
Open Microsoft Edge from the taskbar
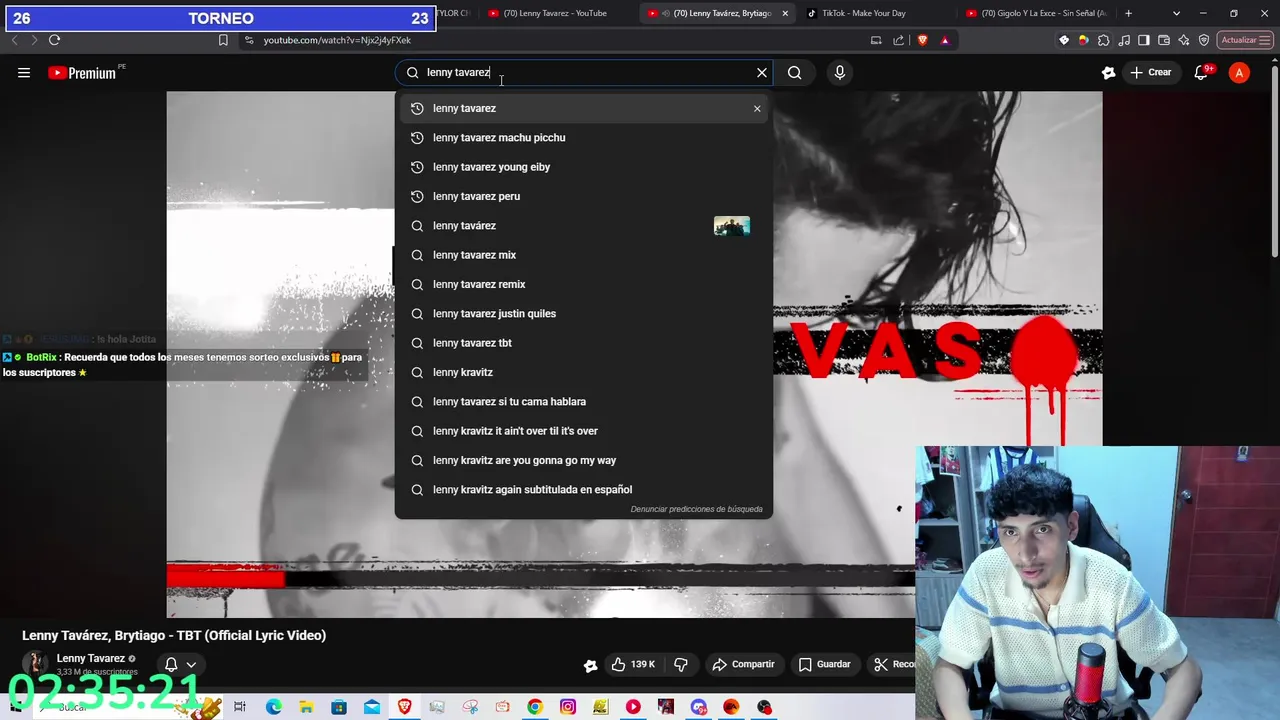[273, 707]
